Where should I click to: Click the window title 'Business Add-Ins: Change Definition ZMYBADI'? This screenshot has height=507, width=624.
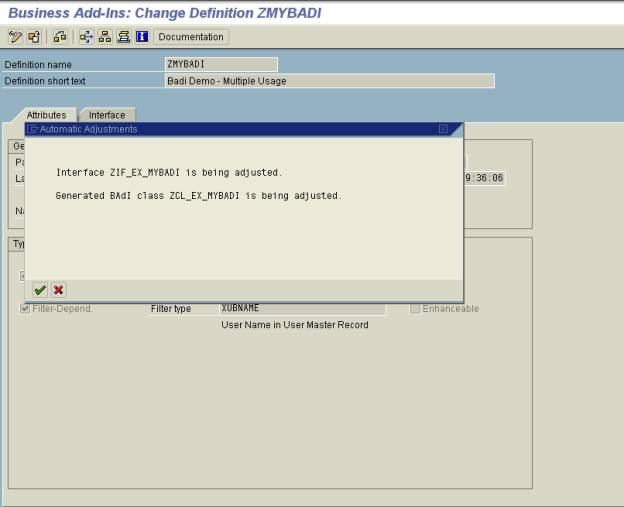(x=165, y=13)
